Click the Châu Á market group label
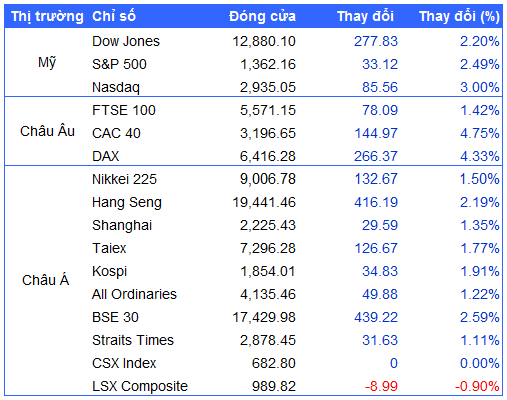The height and width of the screenshot is (400, 507). point(46,280)
